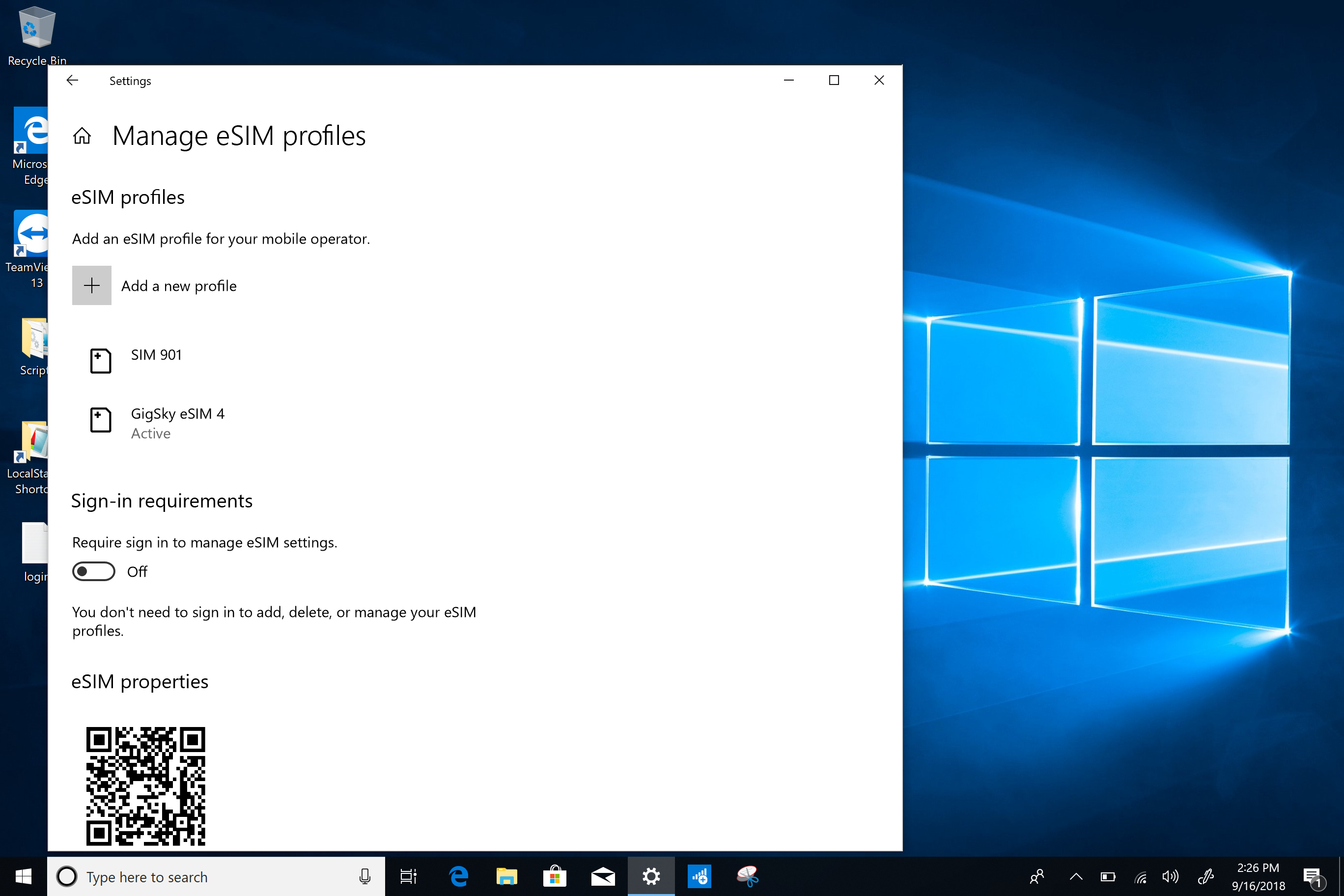Select SIM 901 profile
Image resolution: width=1344 pixels, height=896 pixels.
(157, 355)
